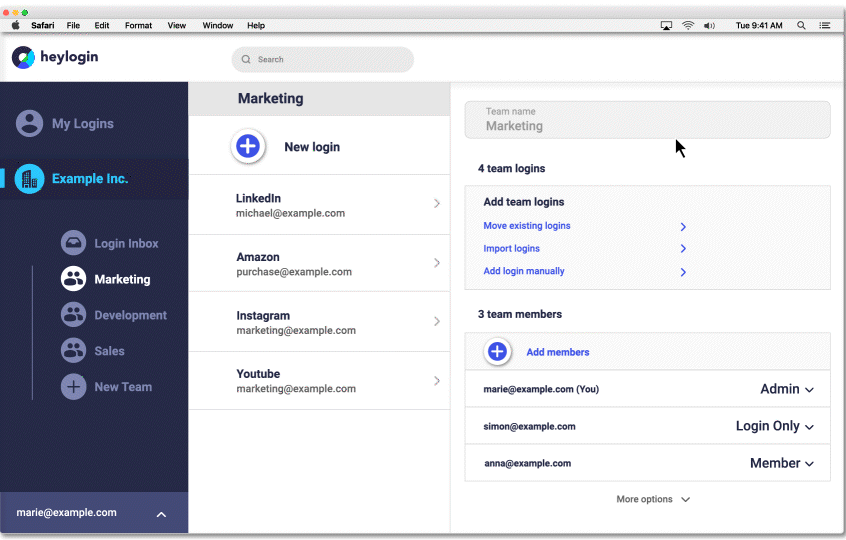
Task: Open the Window menu in menu bar
Action: click(x=217, y=25)
